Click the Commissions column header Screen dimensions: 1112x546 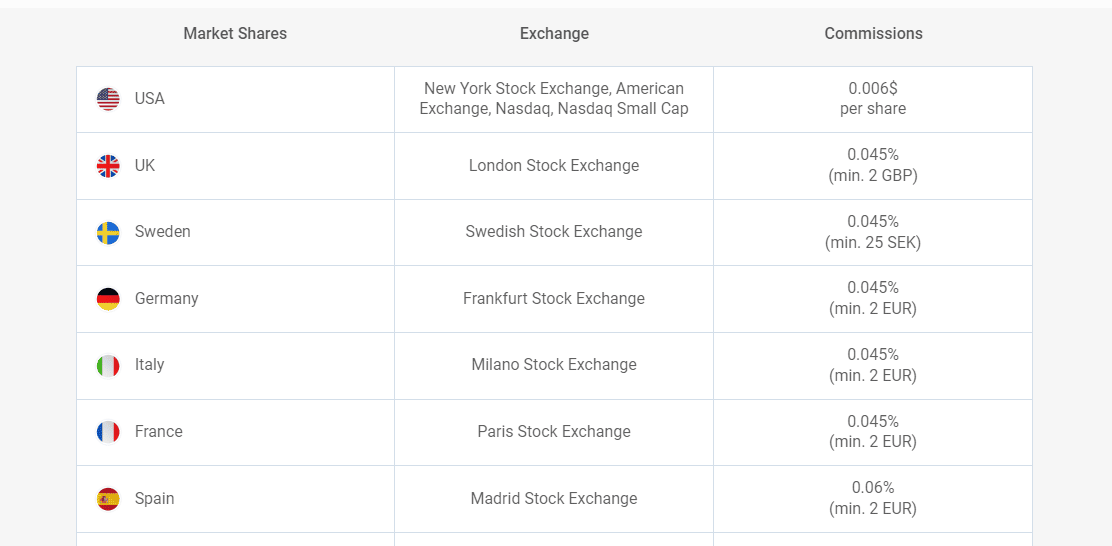pyautogui.click(x=874, y=33)
